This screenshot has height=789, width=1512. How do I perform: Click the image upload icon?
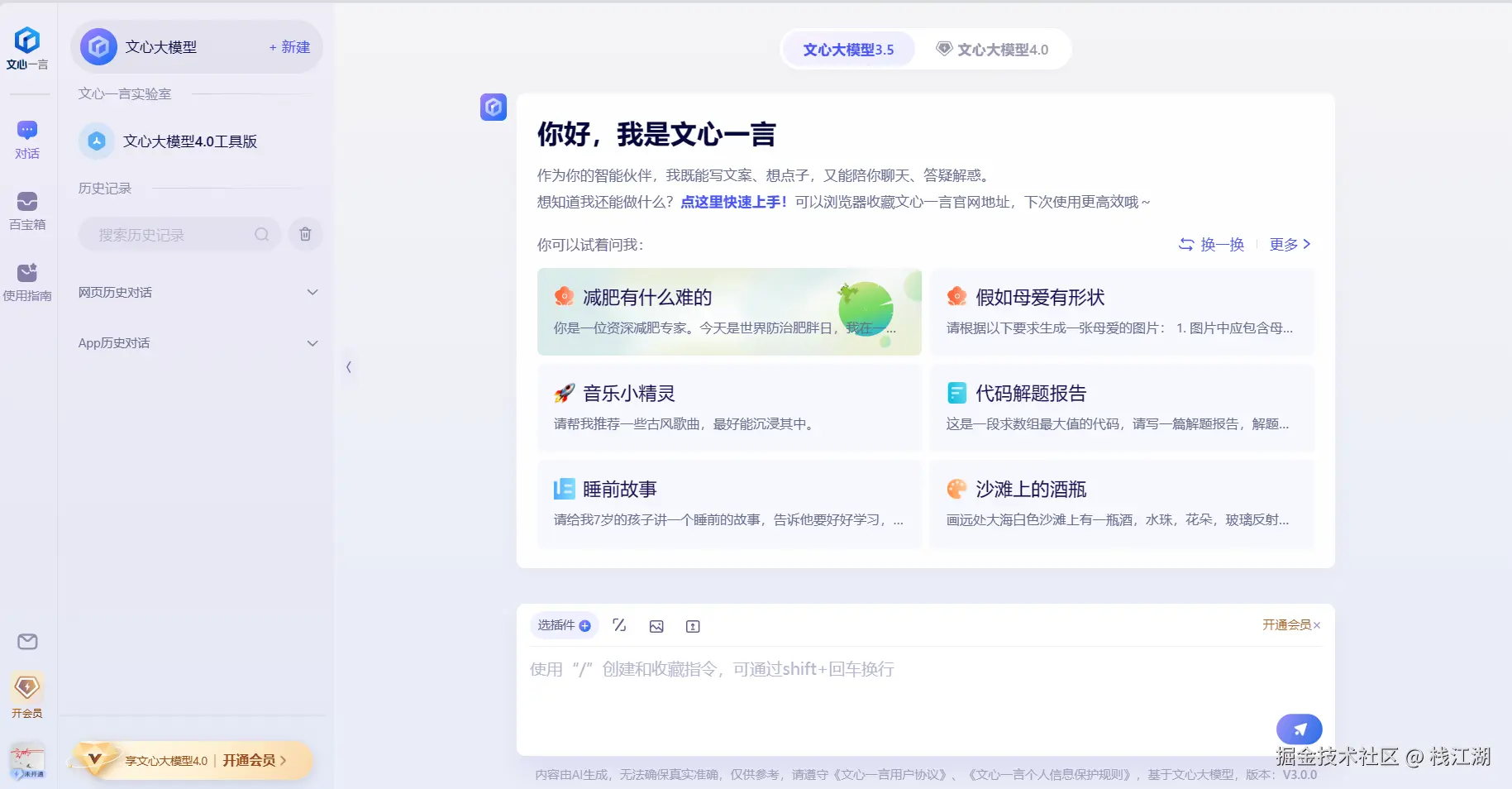point(656,626)
